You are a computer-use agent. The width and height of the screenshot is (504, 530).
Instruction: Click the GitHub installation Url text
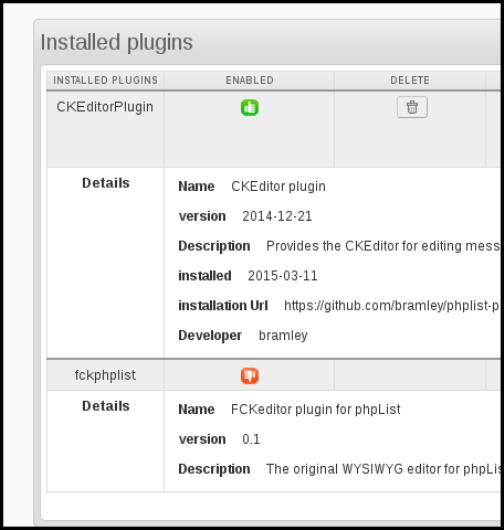point(392,306)
